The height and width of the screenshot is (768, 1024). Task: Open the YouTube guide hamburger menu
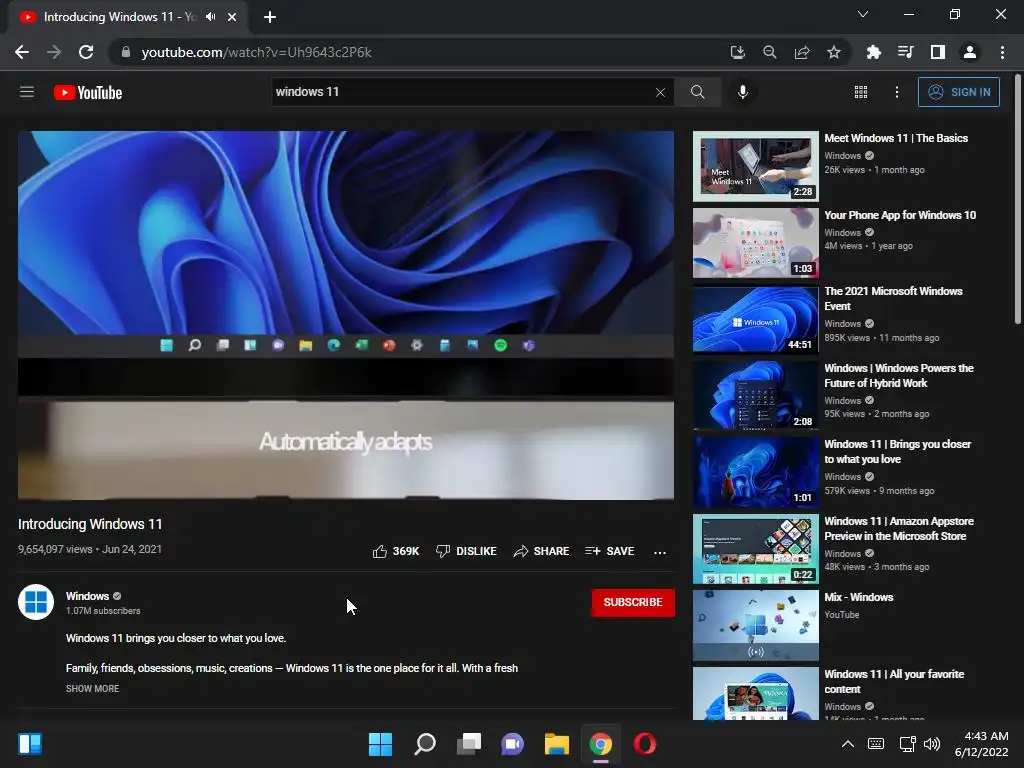tap(27, 92)
